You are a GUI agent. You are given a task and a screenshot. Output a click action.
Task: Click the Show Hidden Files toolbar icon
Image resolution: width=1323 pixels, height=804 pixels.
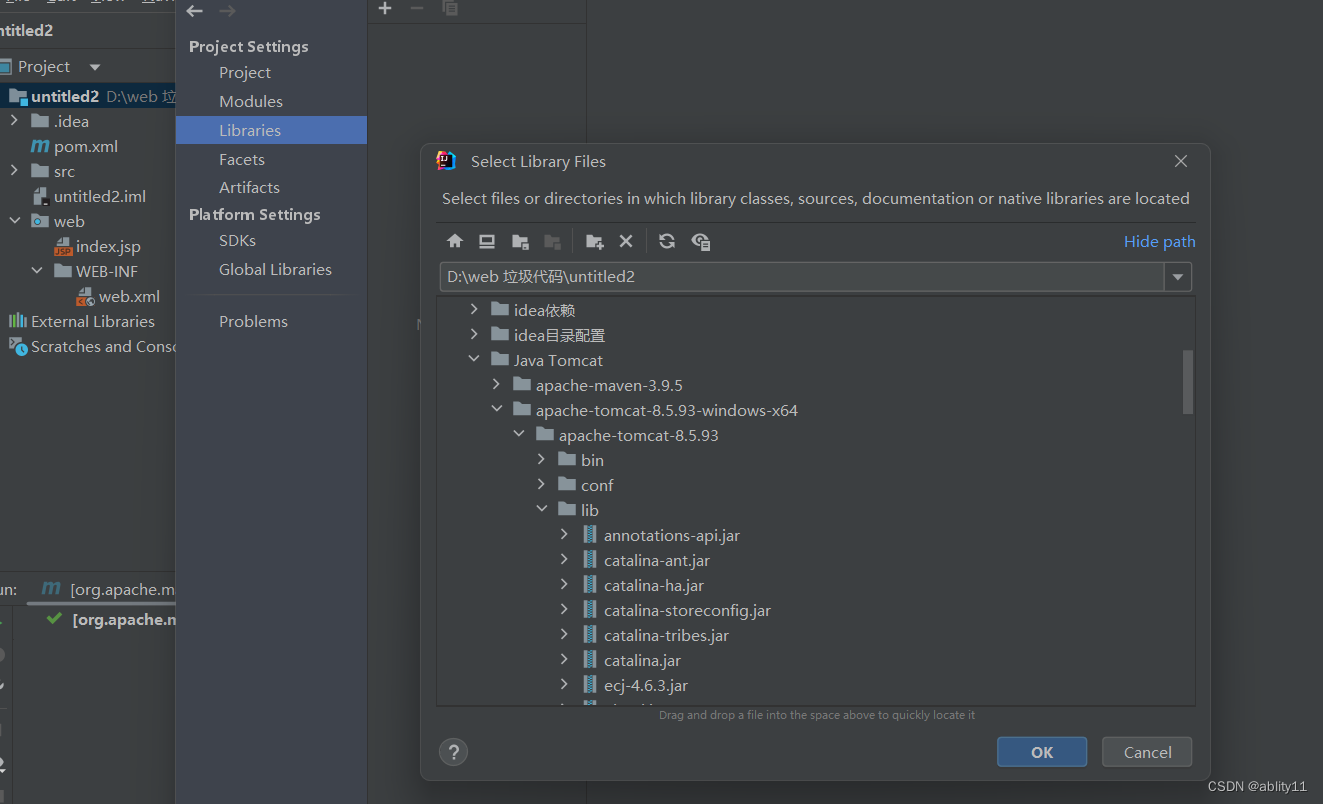(700, 241)
